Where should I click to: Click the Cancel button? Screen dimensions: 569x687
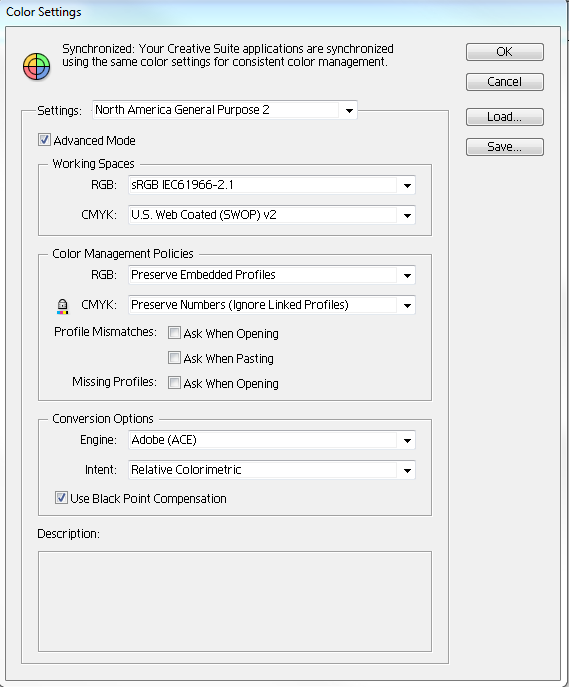(x=505, y=82)
